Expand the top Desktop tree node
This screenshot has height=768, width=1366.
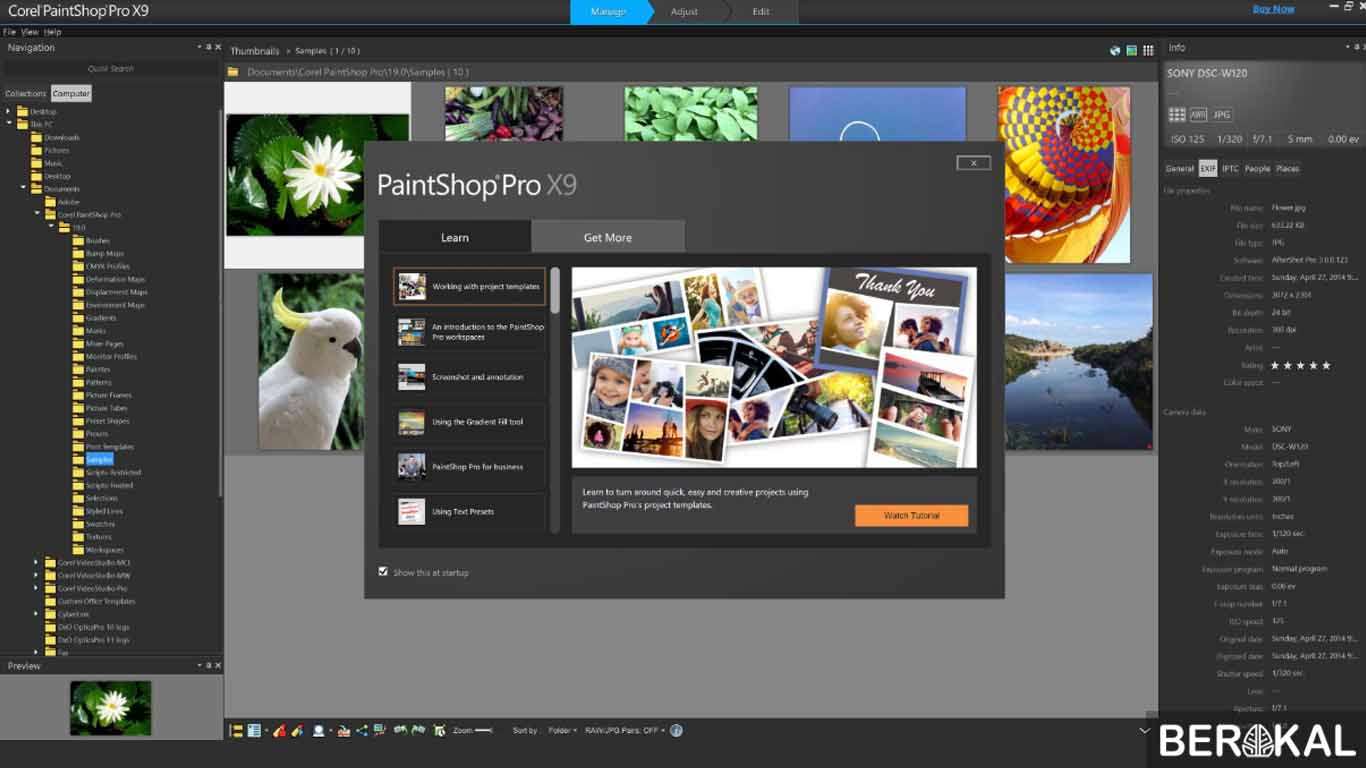point(10,111)
